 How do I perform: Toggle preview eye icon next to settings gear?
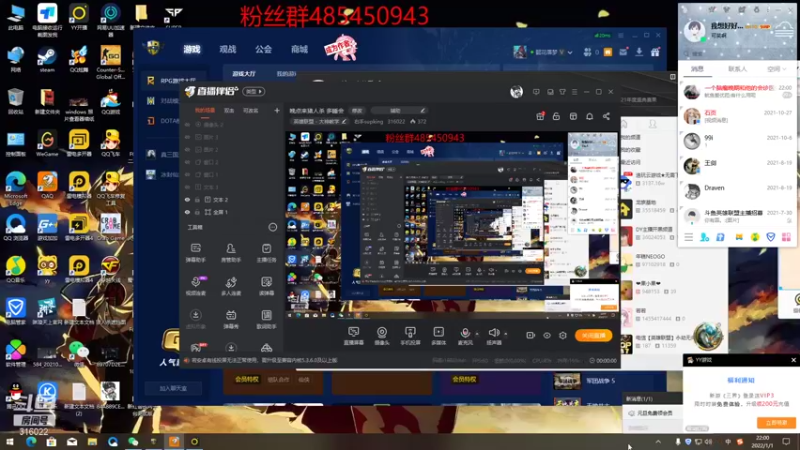[547, 335]
